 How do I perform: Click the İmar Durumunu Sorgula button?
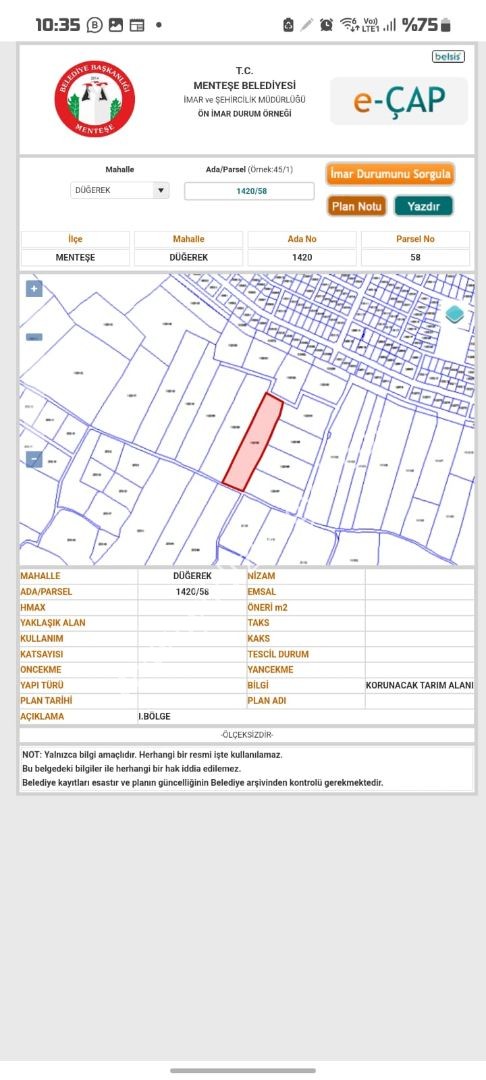click(x=390, y=174)
